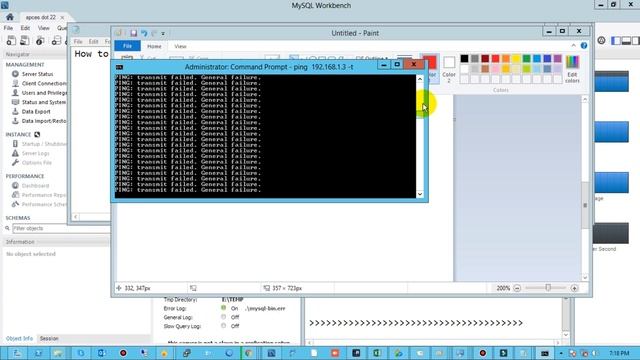The image size is (640, 360).
Task: Open the Paint File tab
Action: (127, 46)
